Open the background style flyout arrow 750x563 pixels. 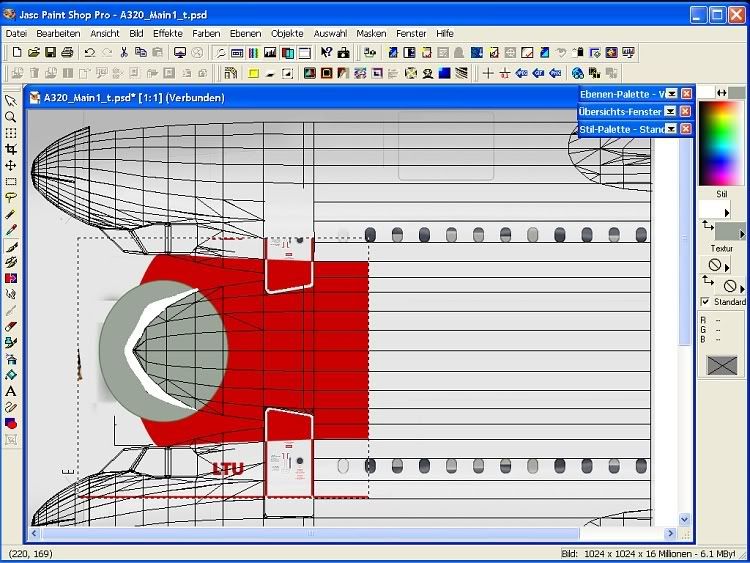tap(742, 234)
